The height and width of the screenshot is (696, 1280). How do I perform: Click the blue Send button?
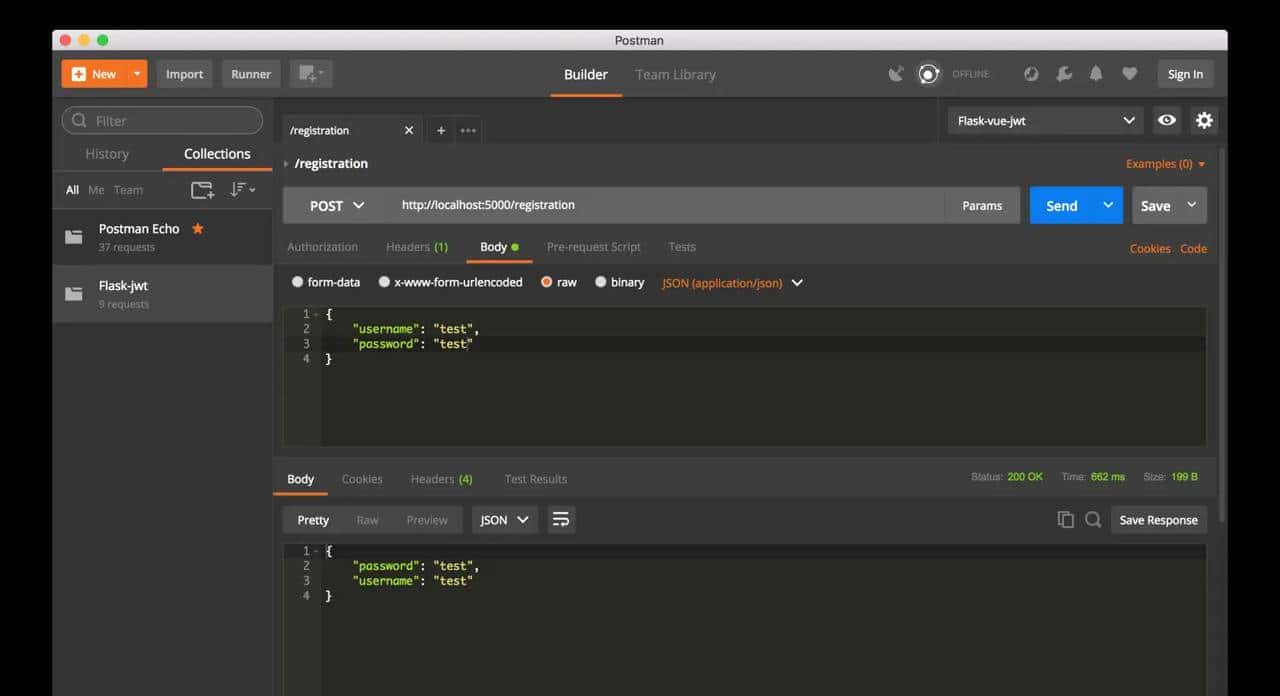(1061, 206)
